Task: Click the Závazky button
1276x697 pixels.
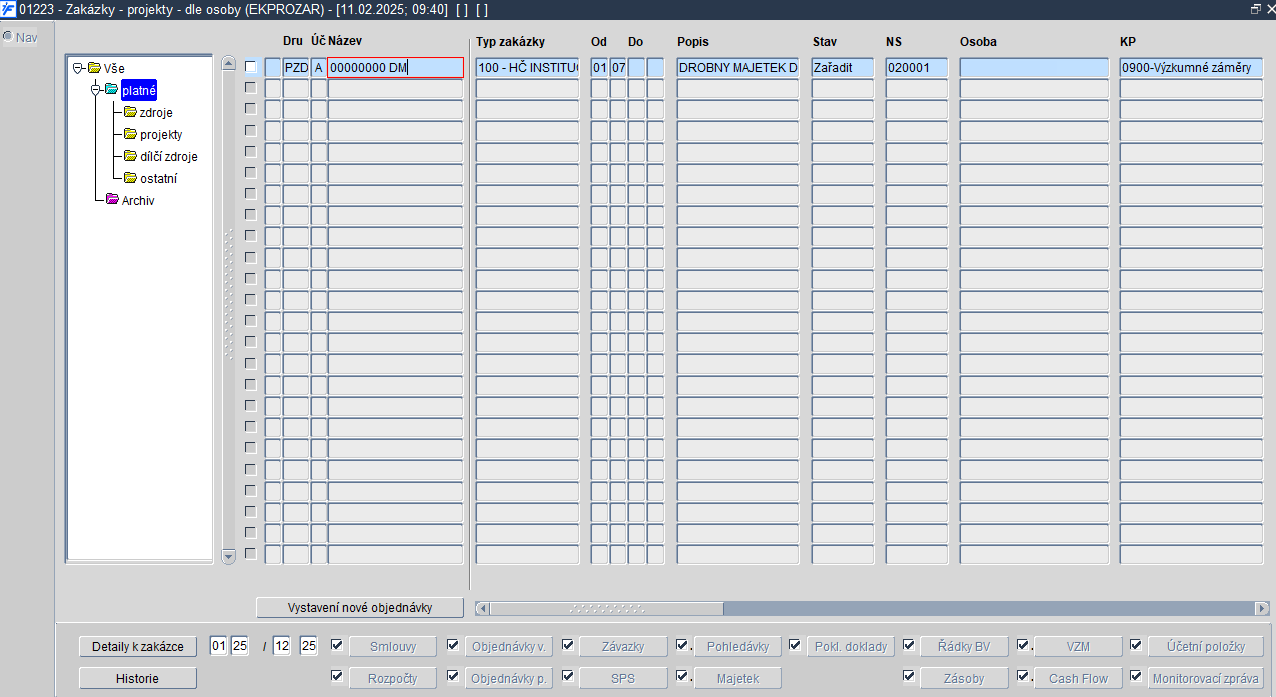Action: [625, 647]
